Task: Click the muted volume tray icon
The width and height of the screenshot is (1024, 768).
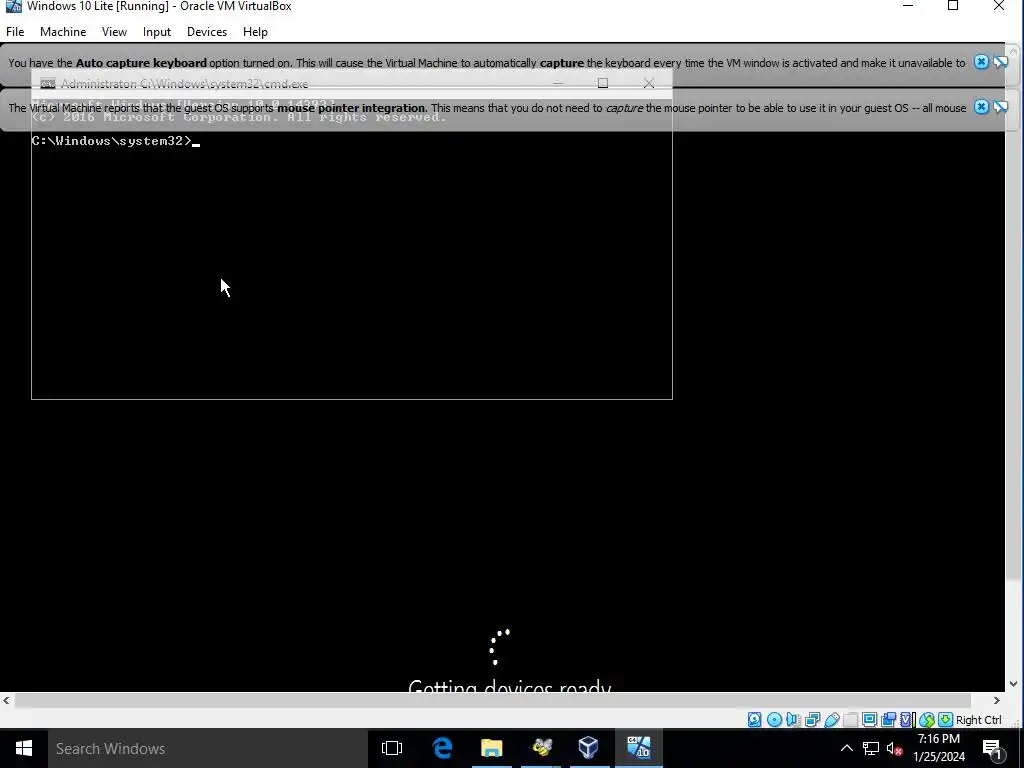Action: pos(895,748)
